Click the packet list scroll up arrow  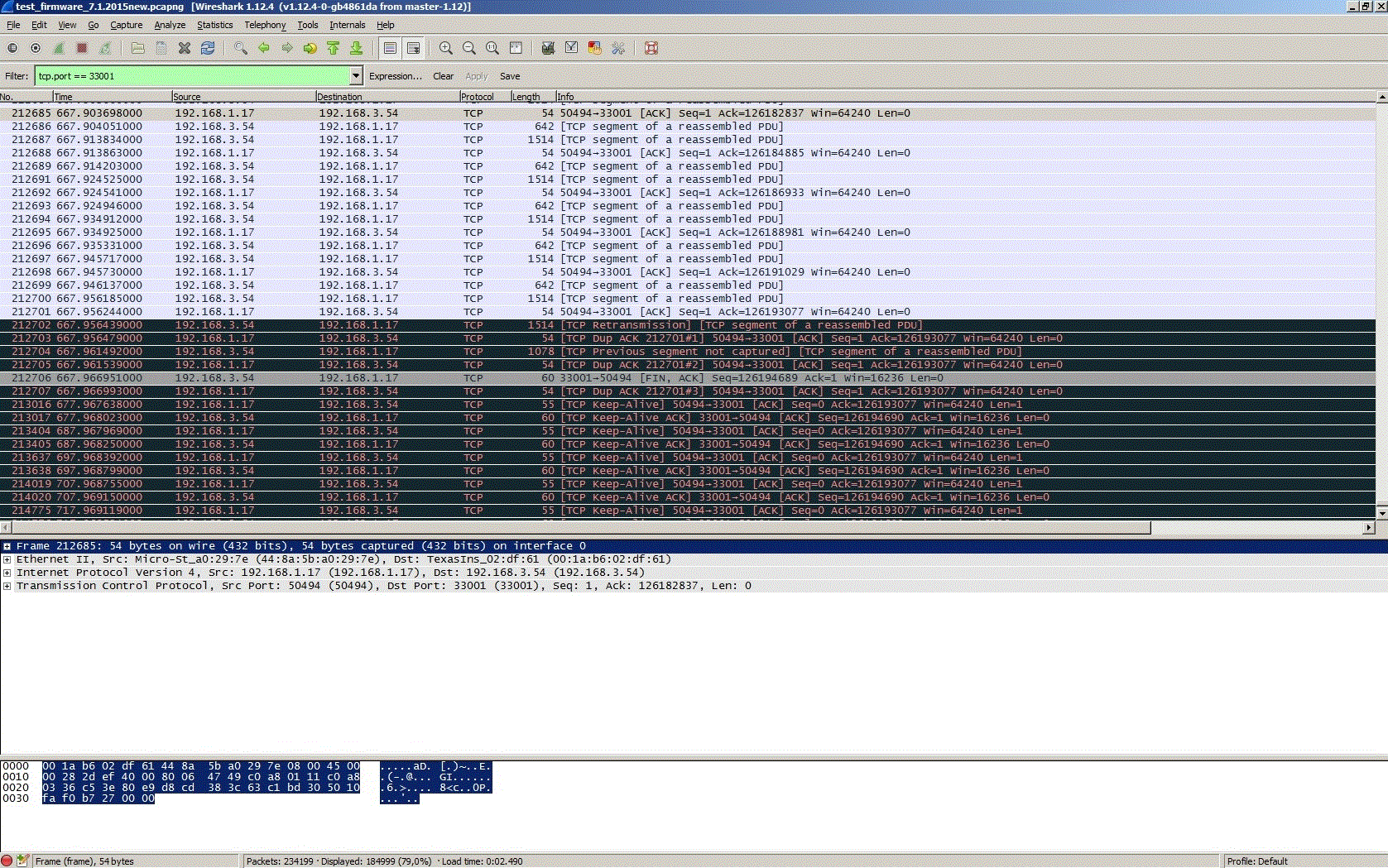tap(1381, 98)
